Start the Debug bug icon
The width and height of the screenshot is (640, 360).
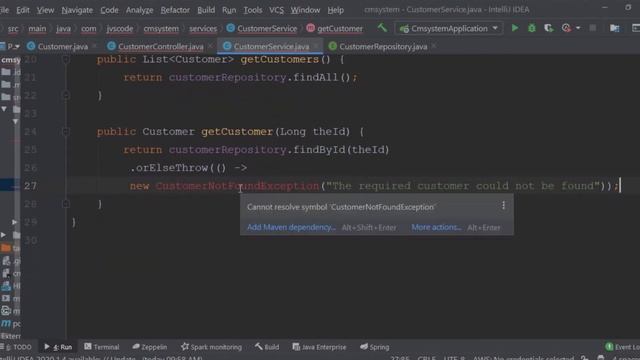click(531, 28)
